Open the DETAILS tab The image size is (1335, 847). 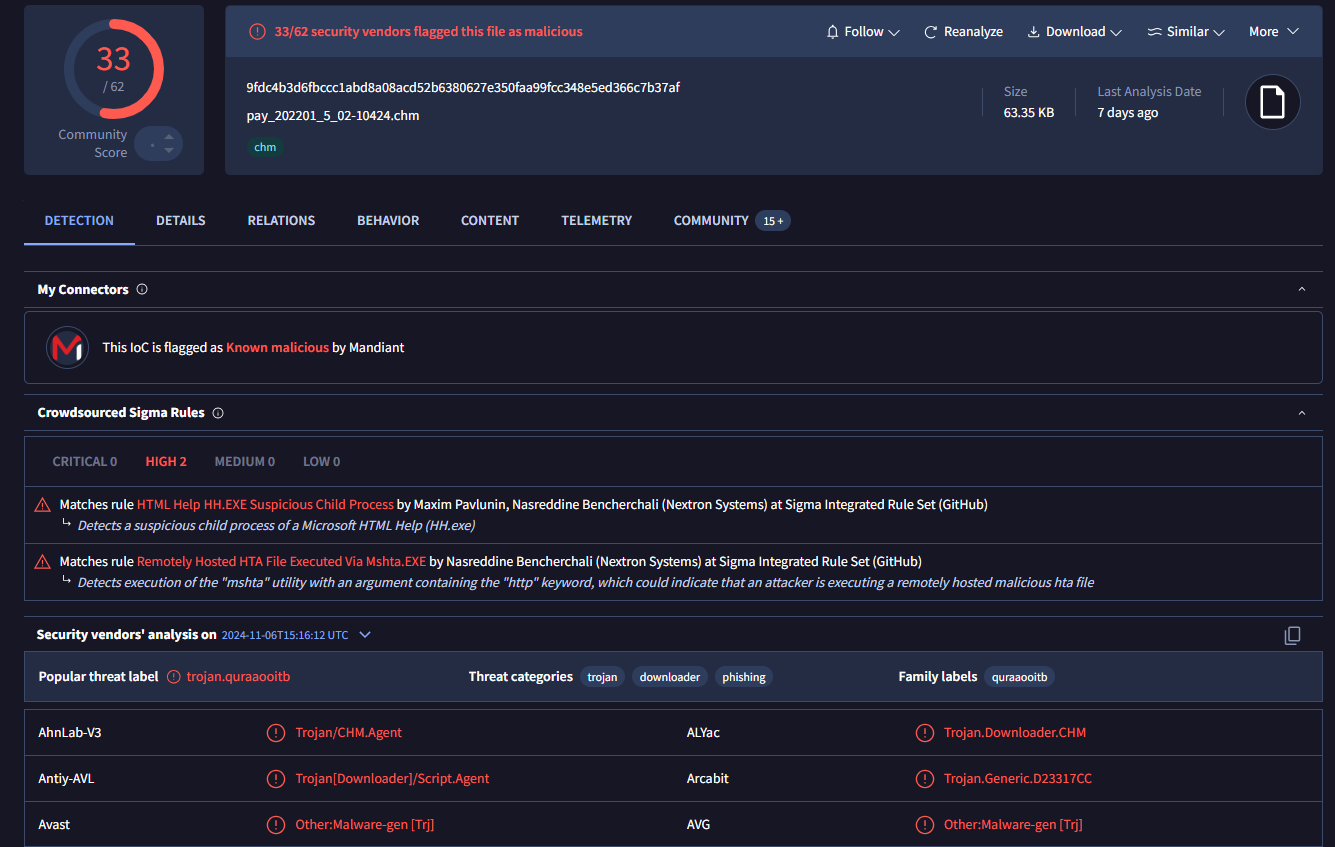pyautogui.click(x=181, y=221)
